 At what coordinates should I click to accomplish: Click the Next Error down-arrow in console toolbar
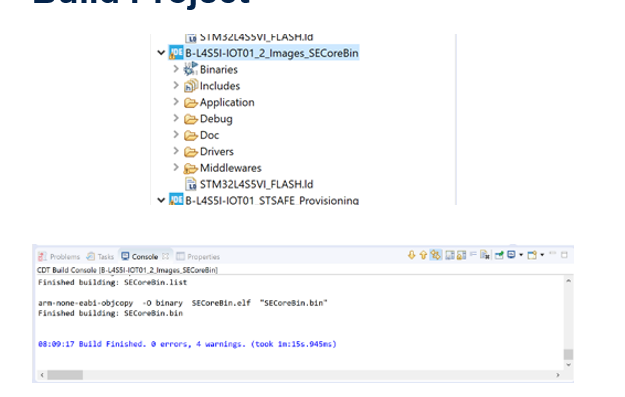point(412,255)
